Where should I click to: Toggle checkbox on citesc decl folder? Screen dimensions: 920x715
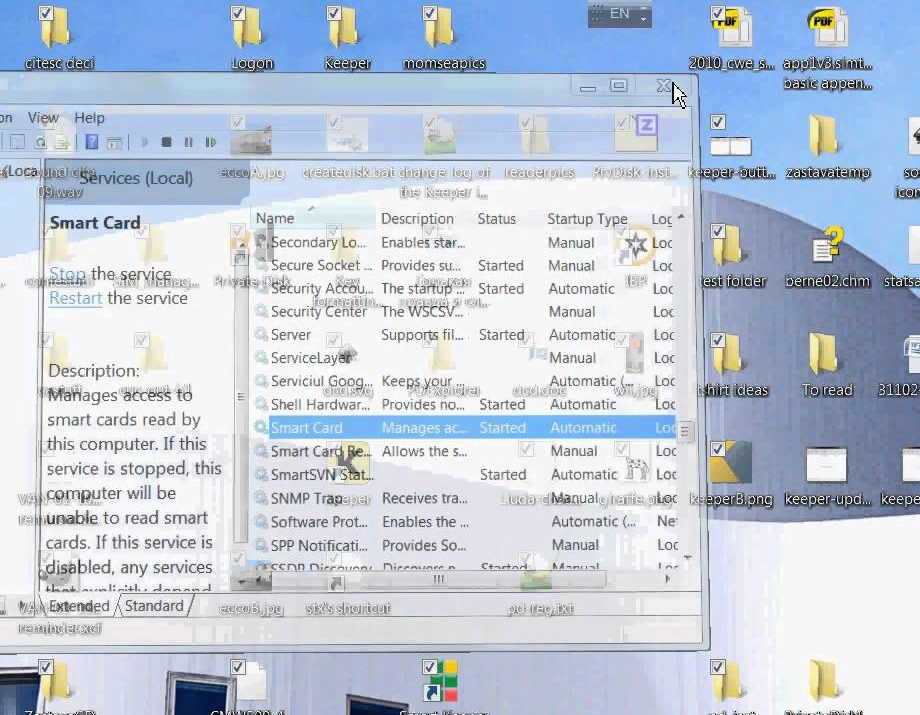44,14
